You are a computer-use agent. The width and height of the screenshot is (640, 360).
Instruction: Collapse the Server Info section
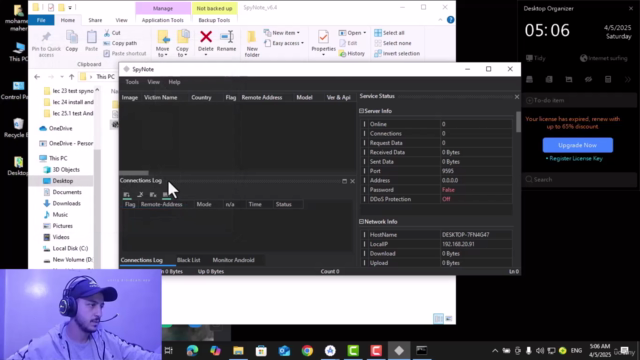[361, 111]
